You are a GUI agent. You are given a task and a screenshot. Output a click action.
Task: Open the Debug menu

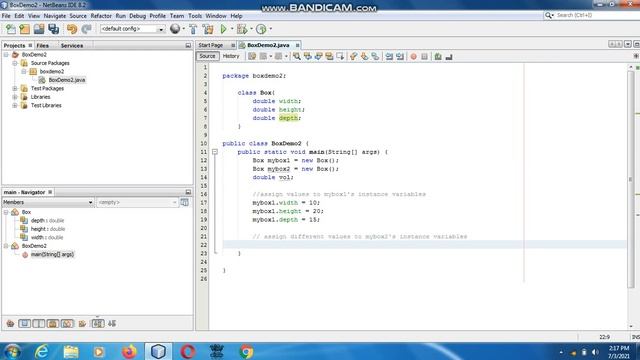(x=138, y=16)
